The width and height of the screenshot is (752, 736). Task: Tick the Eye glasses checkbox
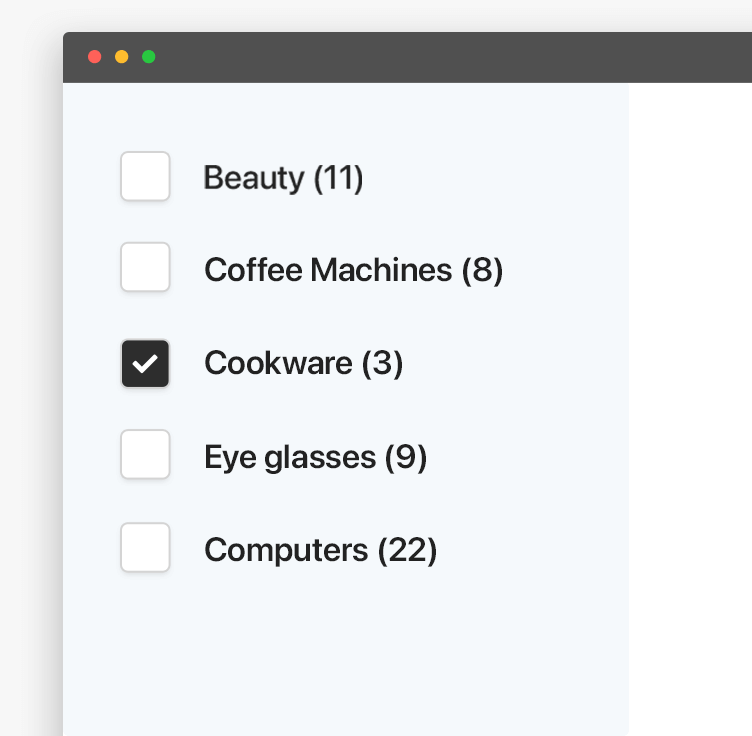click(145, 455)
